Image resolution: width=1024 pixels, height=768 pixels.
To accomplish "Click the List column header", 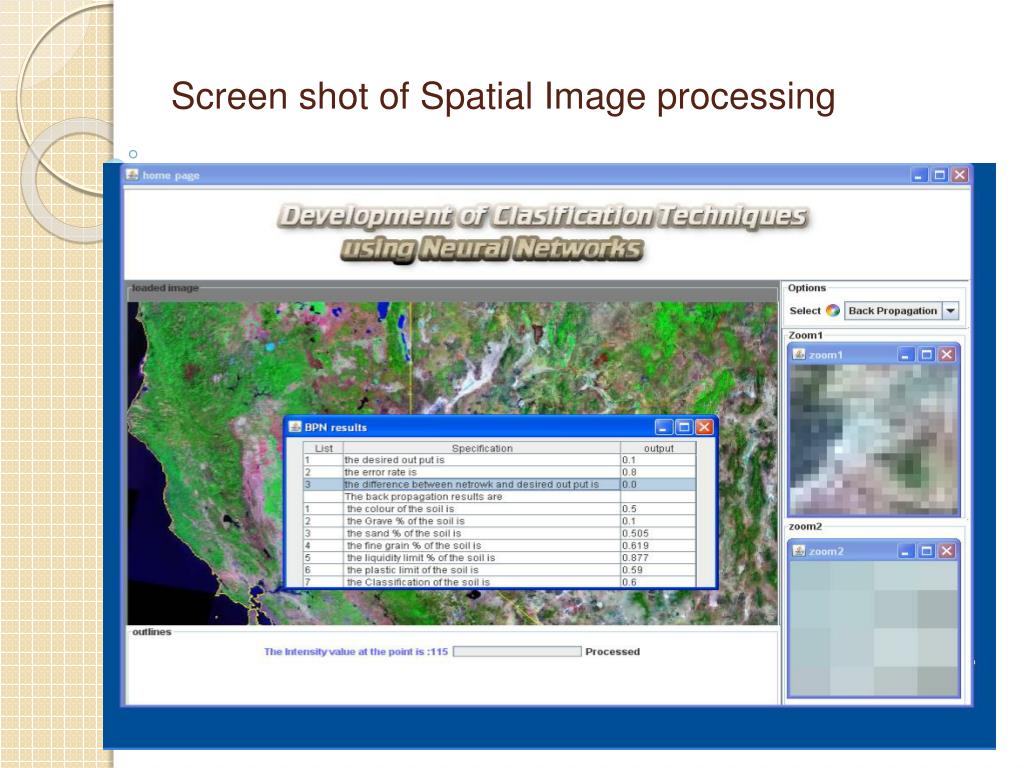I will point(323,448).
